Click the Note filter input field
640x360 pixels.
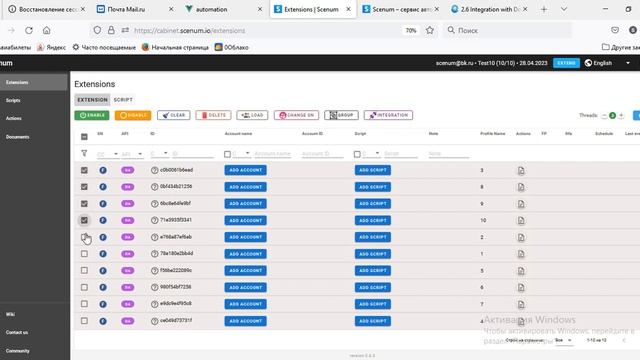coord(449,154)
